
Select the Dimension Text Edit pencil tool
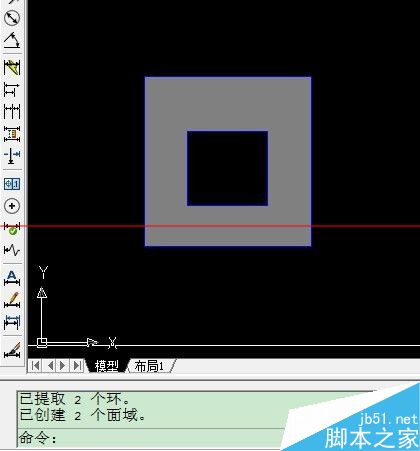pyautogui.click(x=12, y=300)
